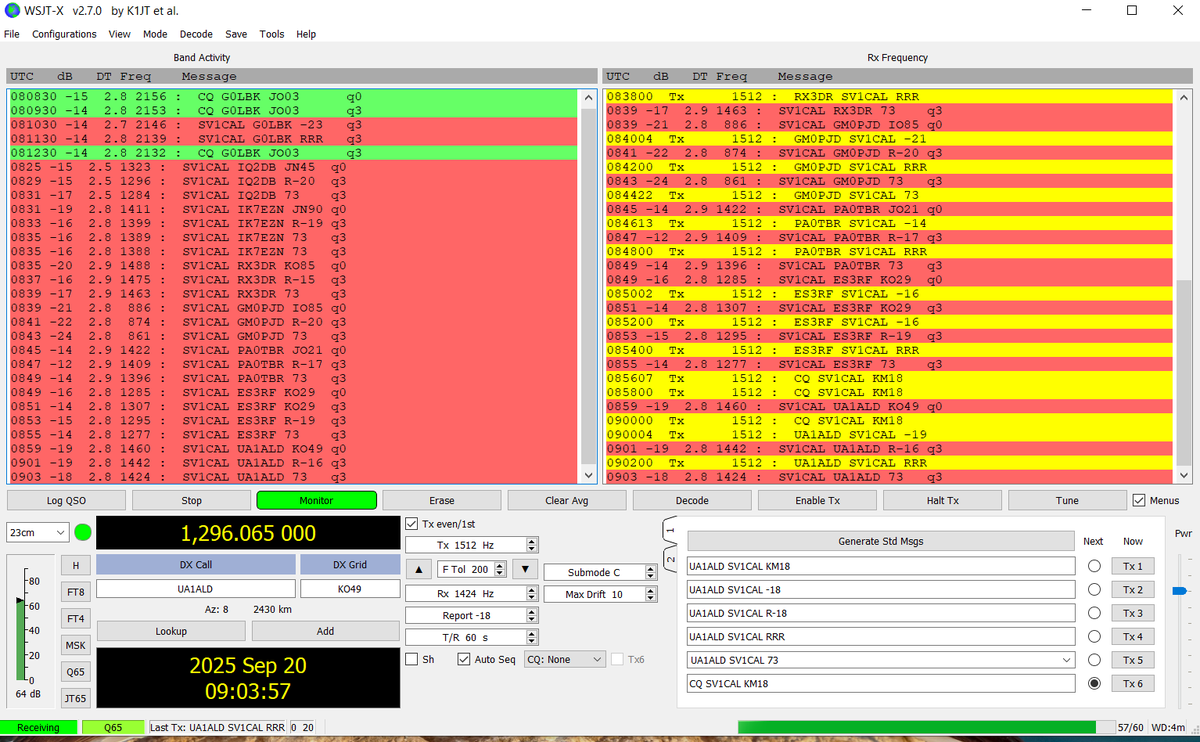Screen dimensions: 1200x742
Task: Adjust the Pwr slider handle
Action: point(1179,591)
